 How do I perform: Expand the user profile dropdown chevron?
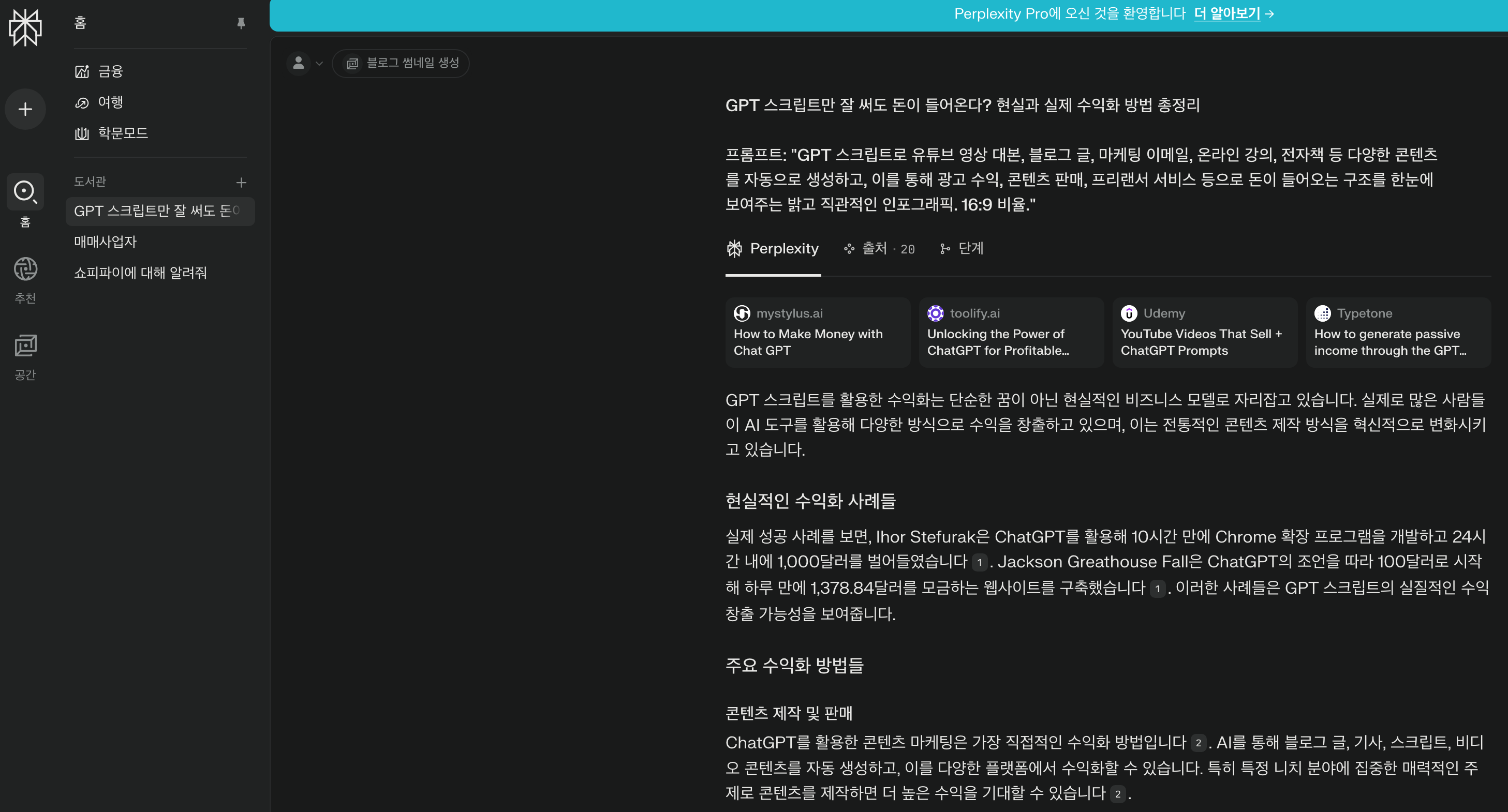click(x=319, y=63)
